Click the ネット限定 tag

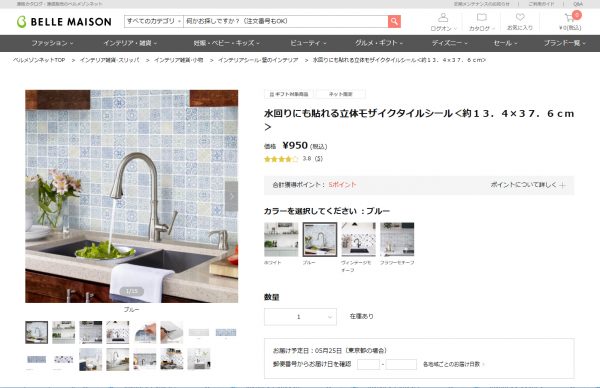click(x=341, y=94)
